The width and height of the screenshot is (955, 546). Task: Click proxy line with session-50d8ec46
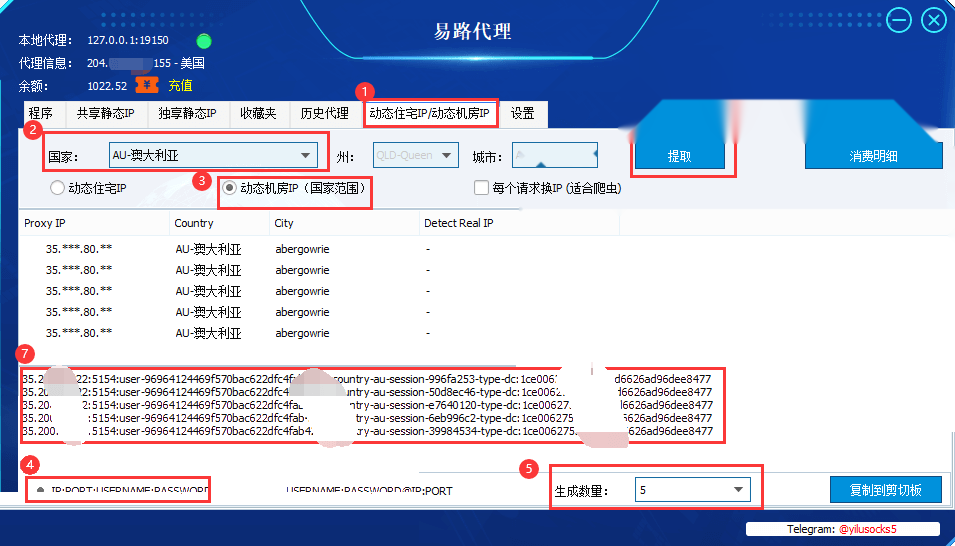[367, 392]
